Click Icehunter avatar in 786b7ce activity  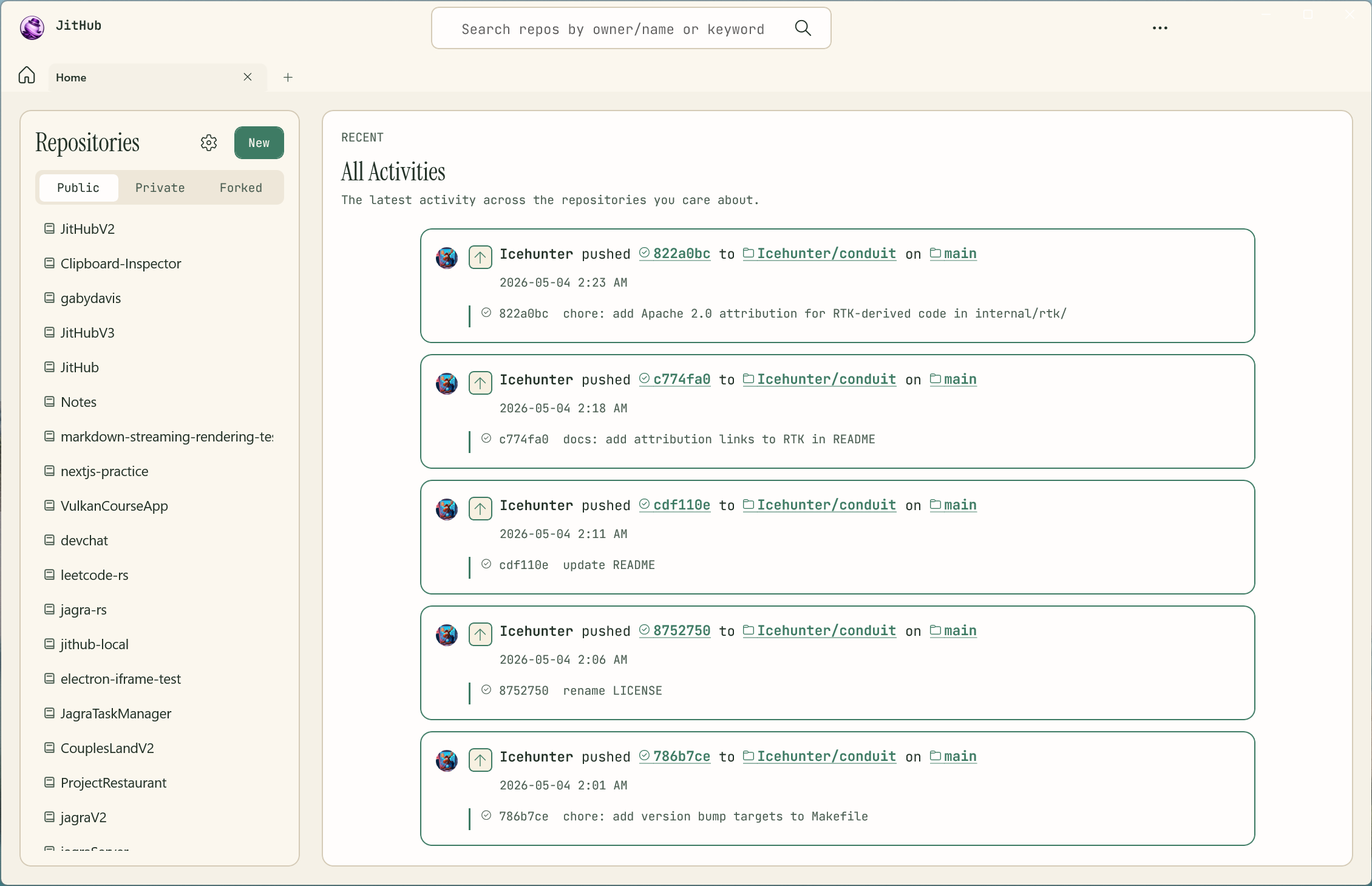pyautogui.click(x=447, y=760)
